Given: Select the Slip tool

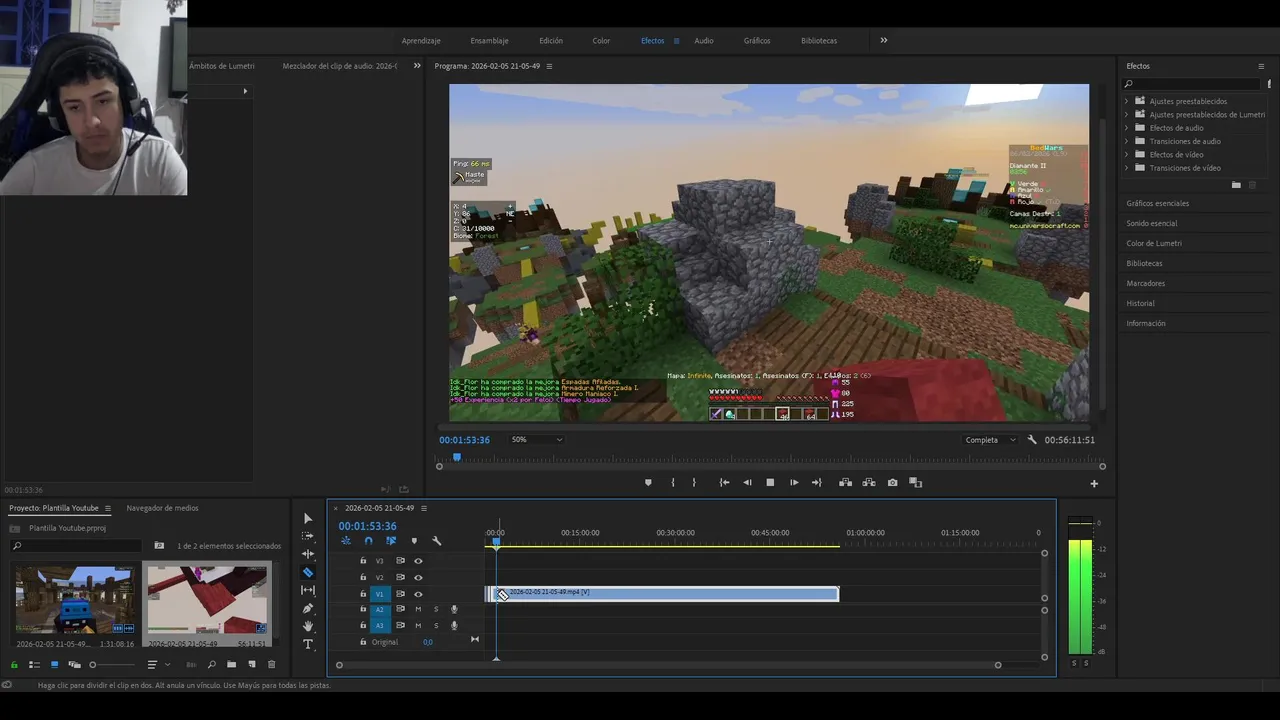Looking at the screenshot, I should click(308, 590).
